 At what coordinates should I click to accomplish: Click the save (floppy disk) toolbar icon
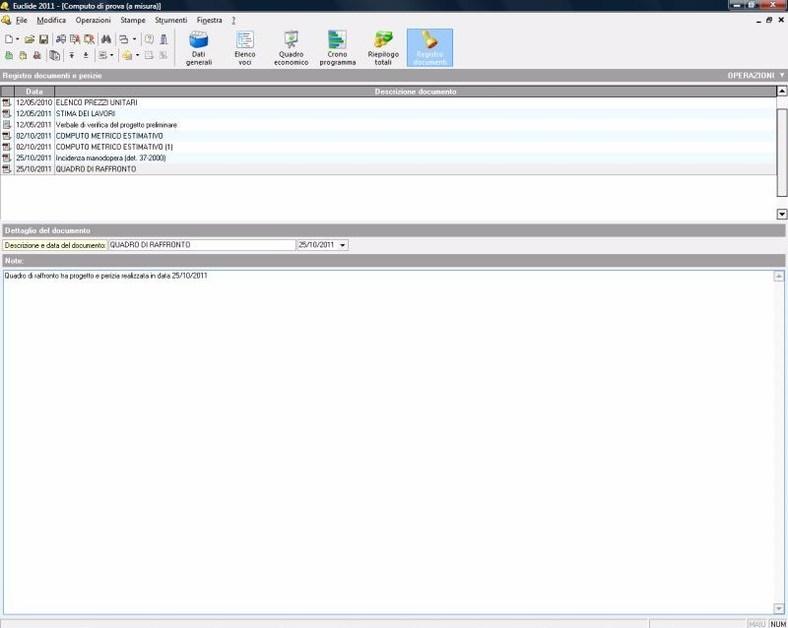click(44, 39)
